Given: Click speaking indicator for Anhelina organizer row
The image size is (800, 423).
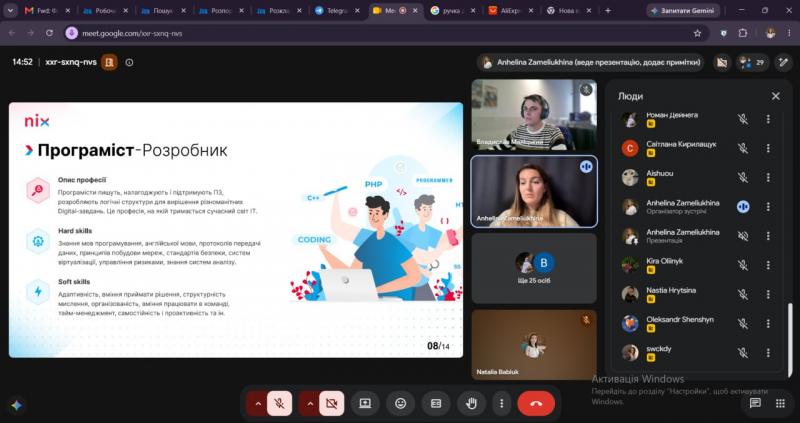Looking at the screenshot, I should click(743, 207).
